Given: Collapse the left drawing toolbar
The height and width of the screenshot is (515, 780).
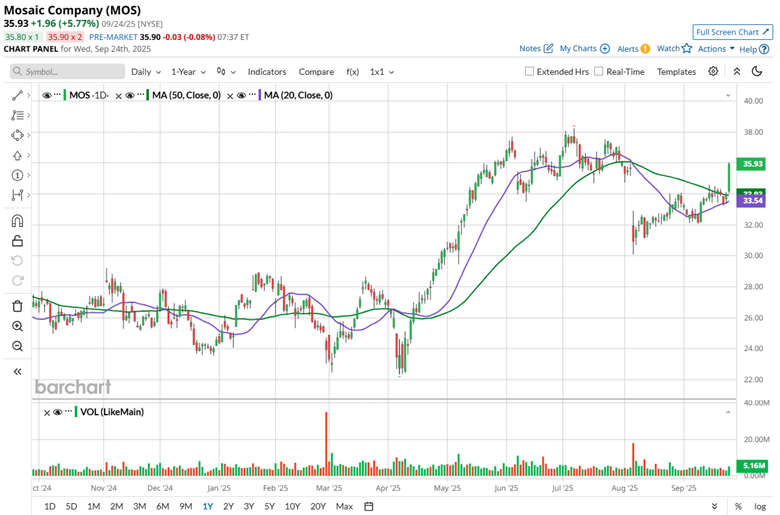Looking at the screenshot, I should (17, 371).
